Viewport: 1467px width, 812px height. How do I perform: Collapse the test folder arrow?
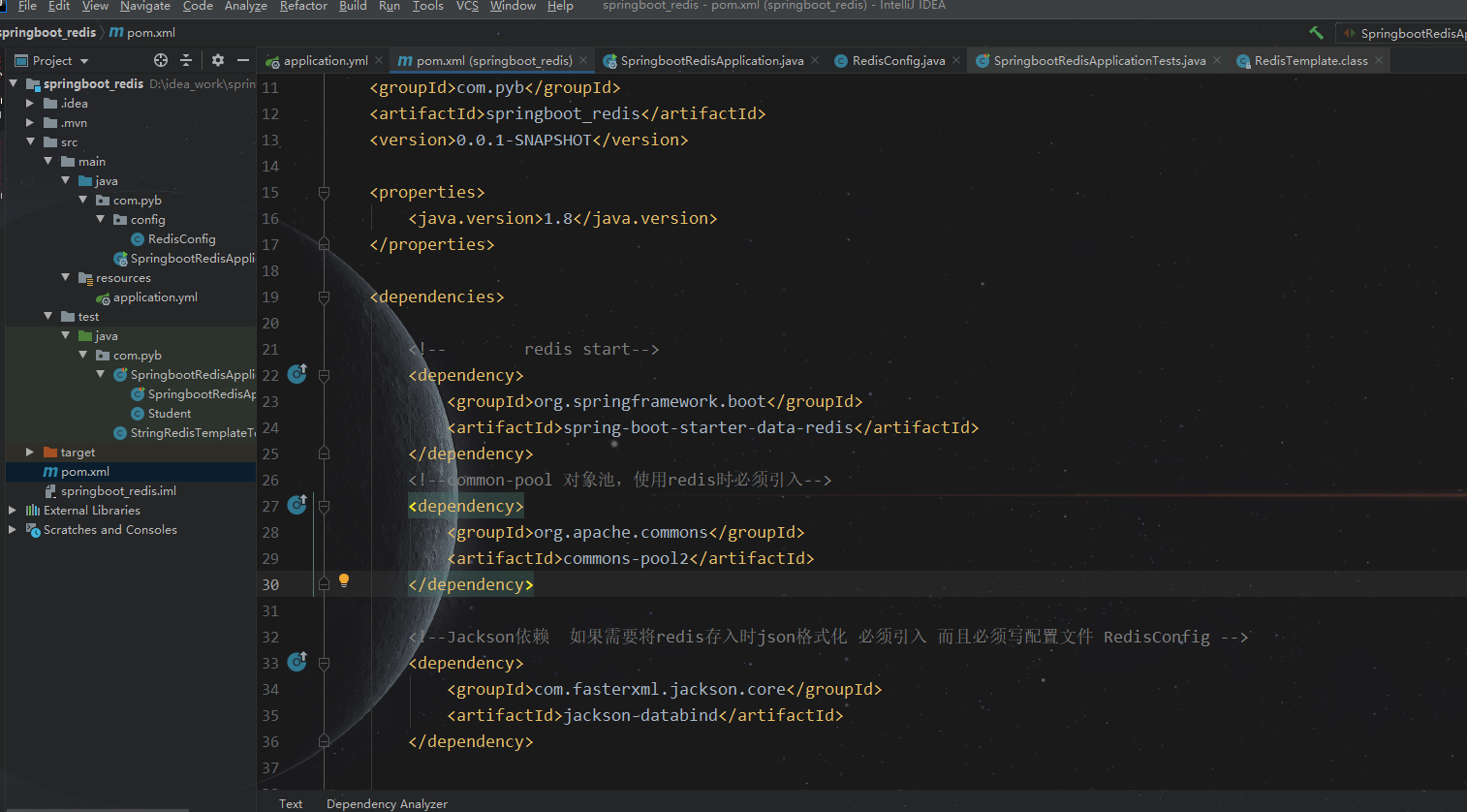click(47, 316)
